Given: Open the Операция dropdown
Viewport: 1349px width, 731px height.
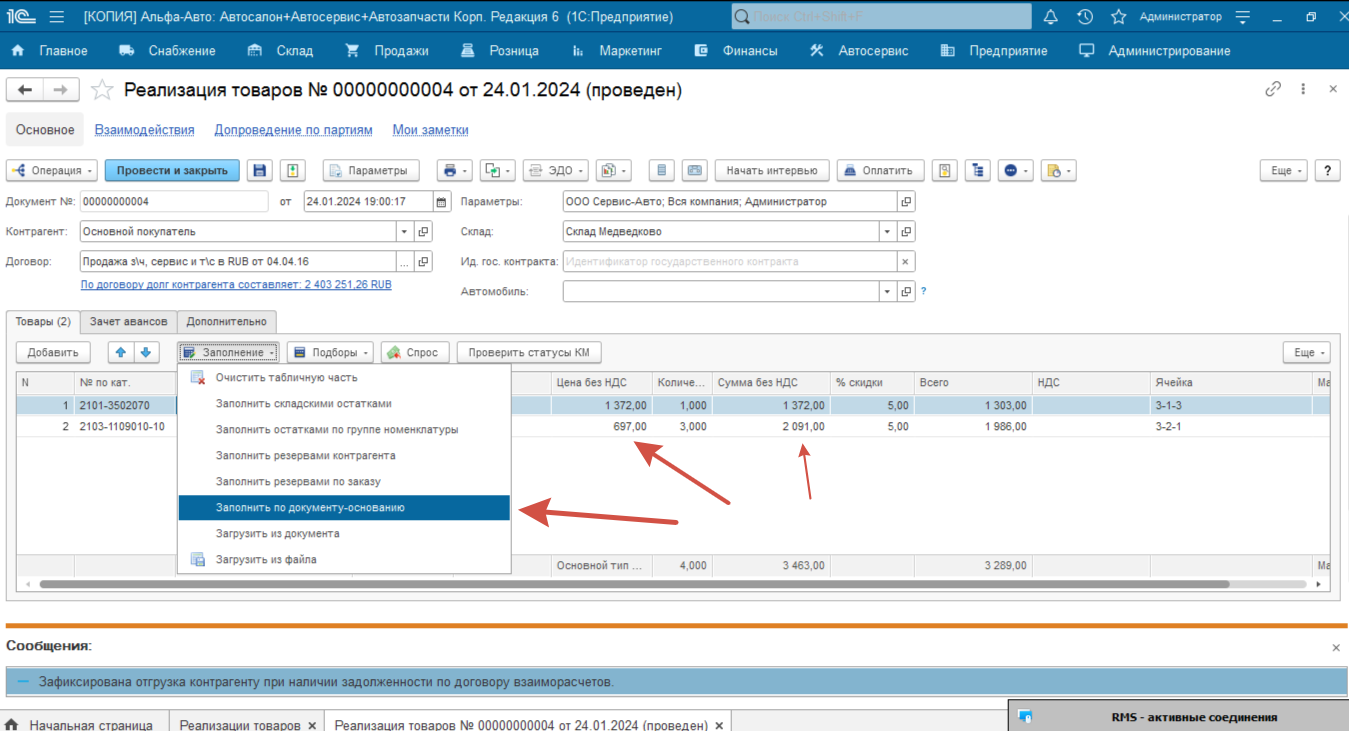Looking at the screenshot, I should 52,171.
